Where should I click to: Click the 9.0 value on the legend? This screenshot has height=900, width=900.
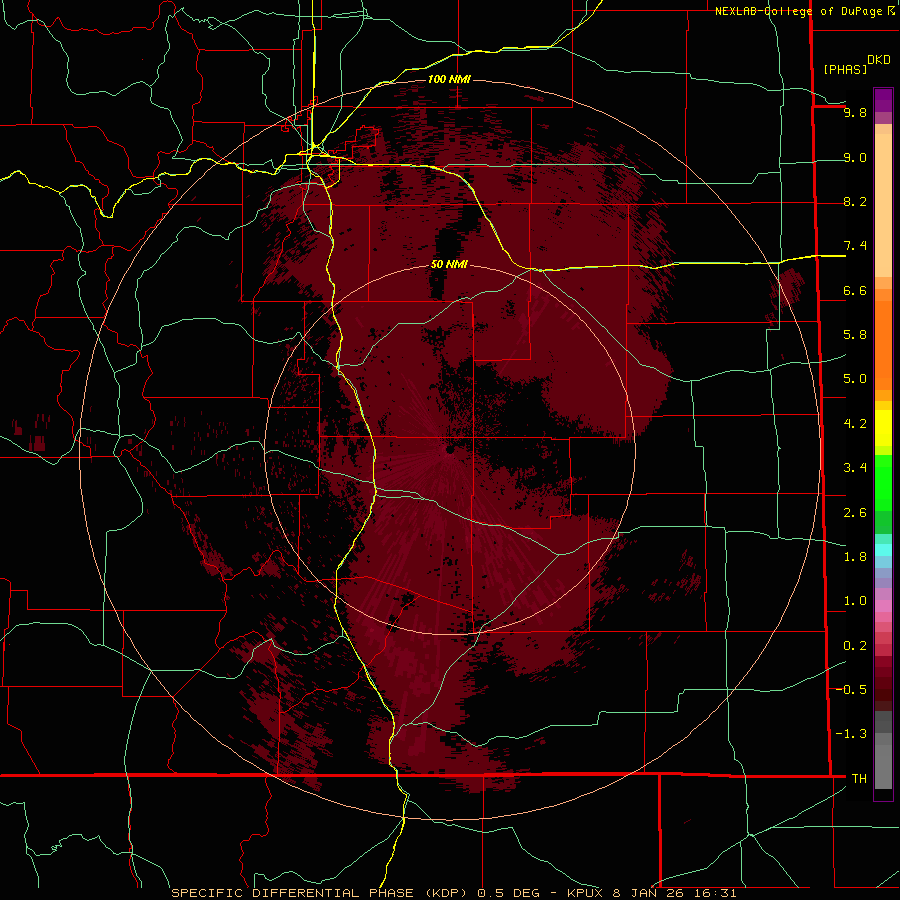tap(855, 157)
